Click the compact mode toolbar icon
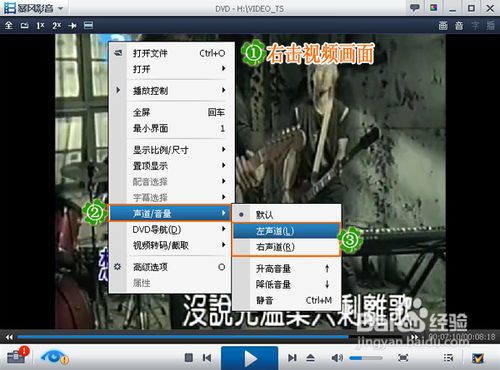 click(x=88, y=25)
